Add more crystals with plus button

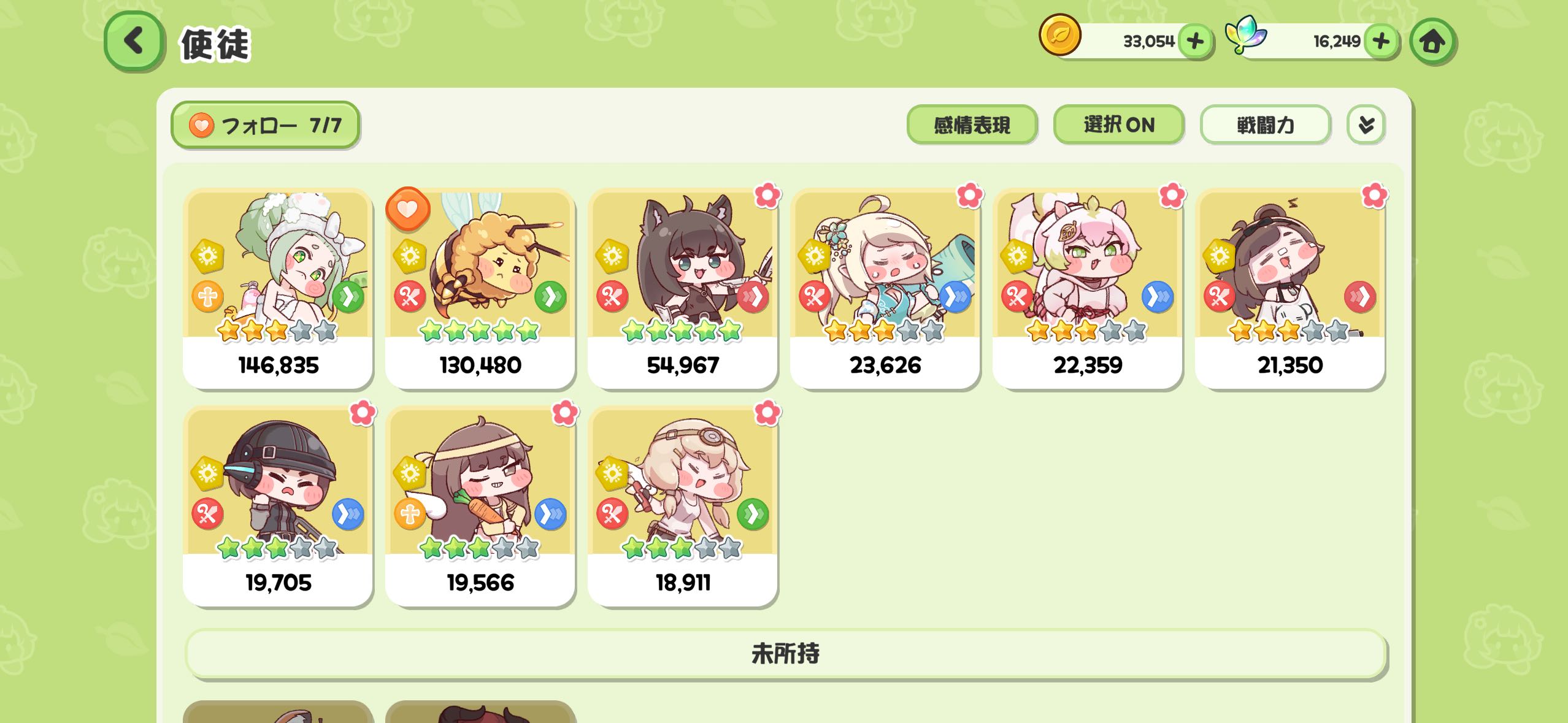(1381, 42)
